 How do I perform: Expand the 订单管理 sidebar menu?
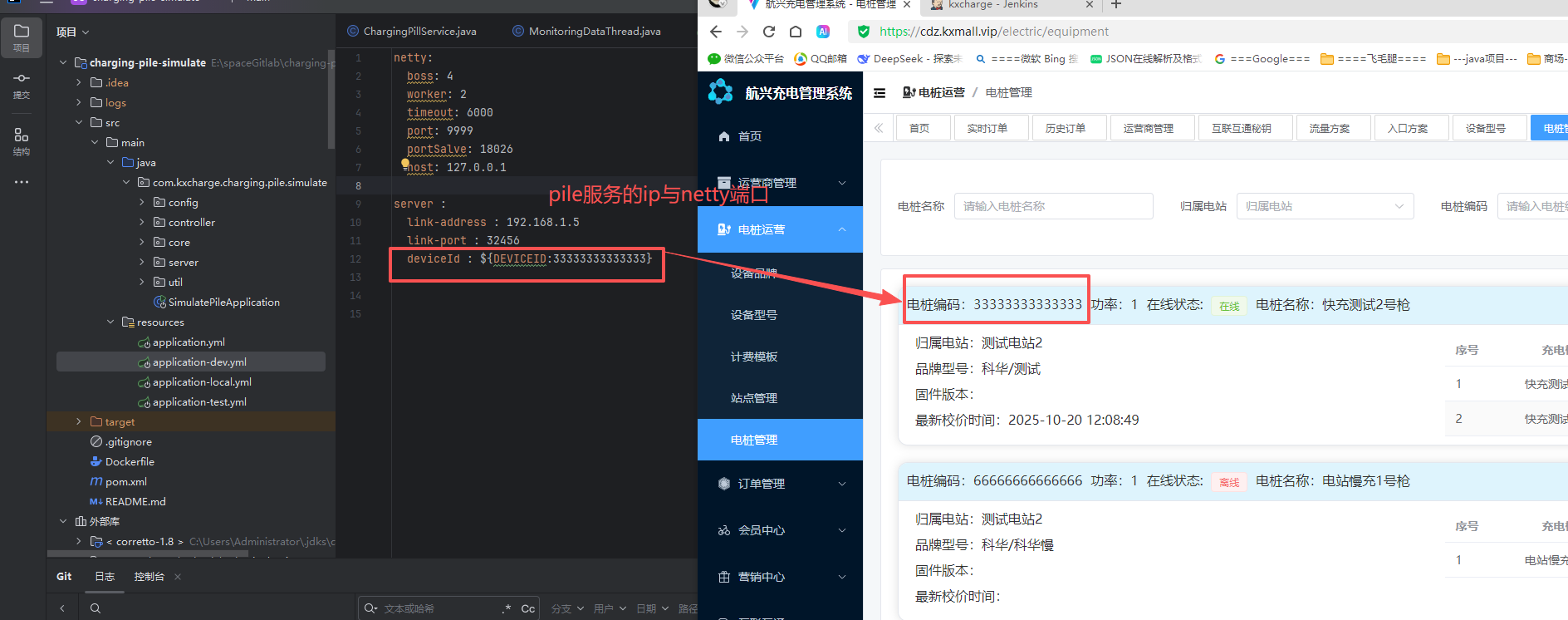point(780,484)
